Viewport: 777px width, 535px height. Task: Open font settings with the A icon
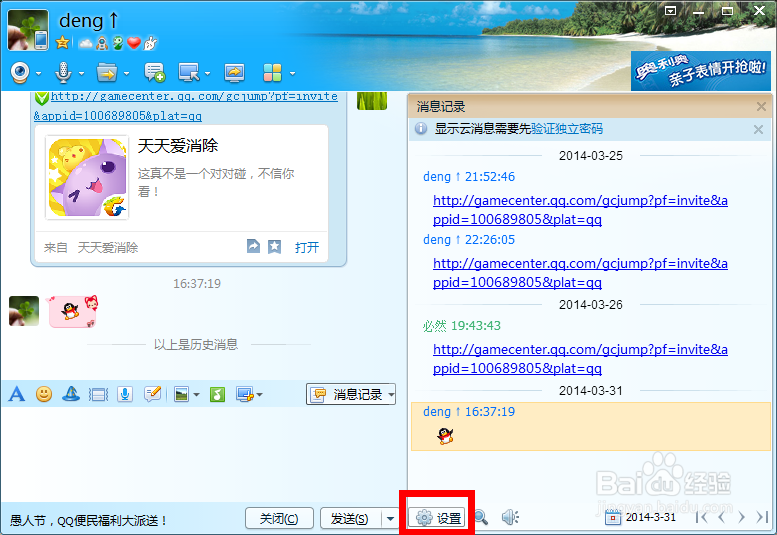[17, 394]
